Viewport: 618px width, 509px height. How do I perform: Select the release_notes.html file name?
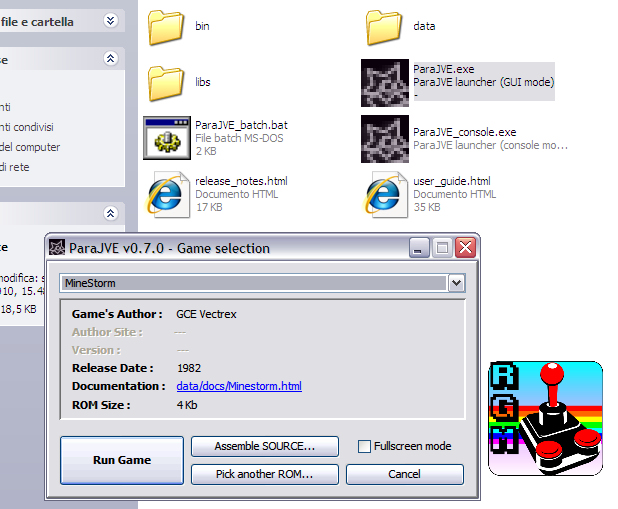241,181
